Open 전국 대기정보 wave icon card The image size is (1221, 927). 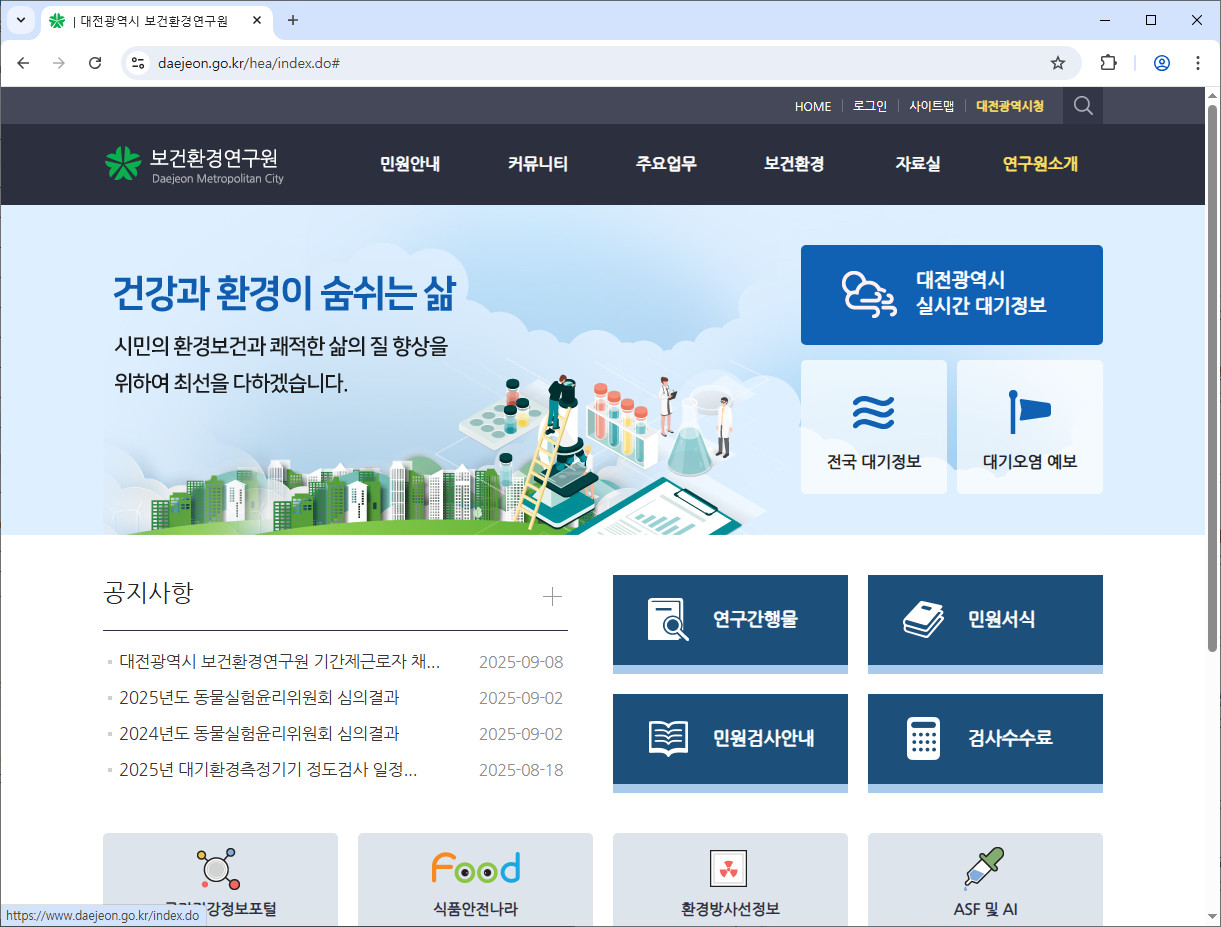(873, 412)
